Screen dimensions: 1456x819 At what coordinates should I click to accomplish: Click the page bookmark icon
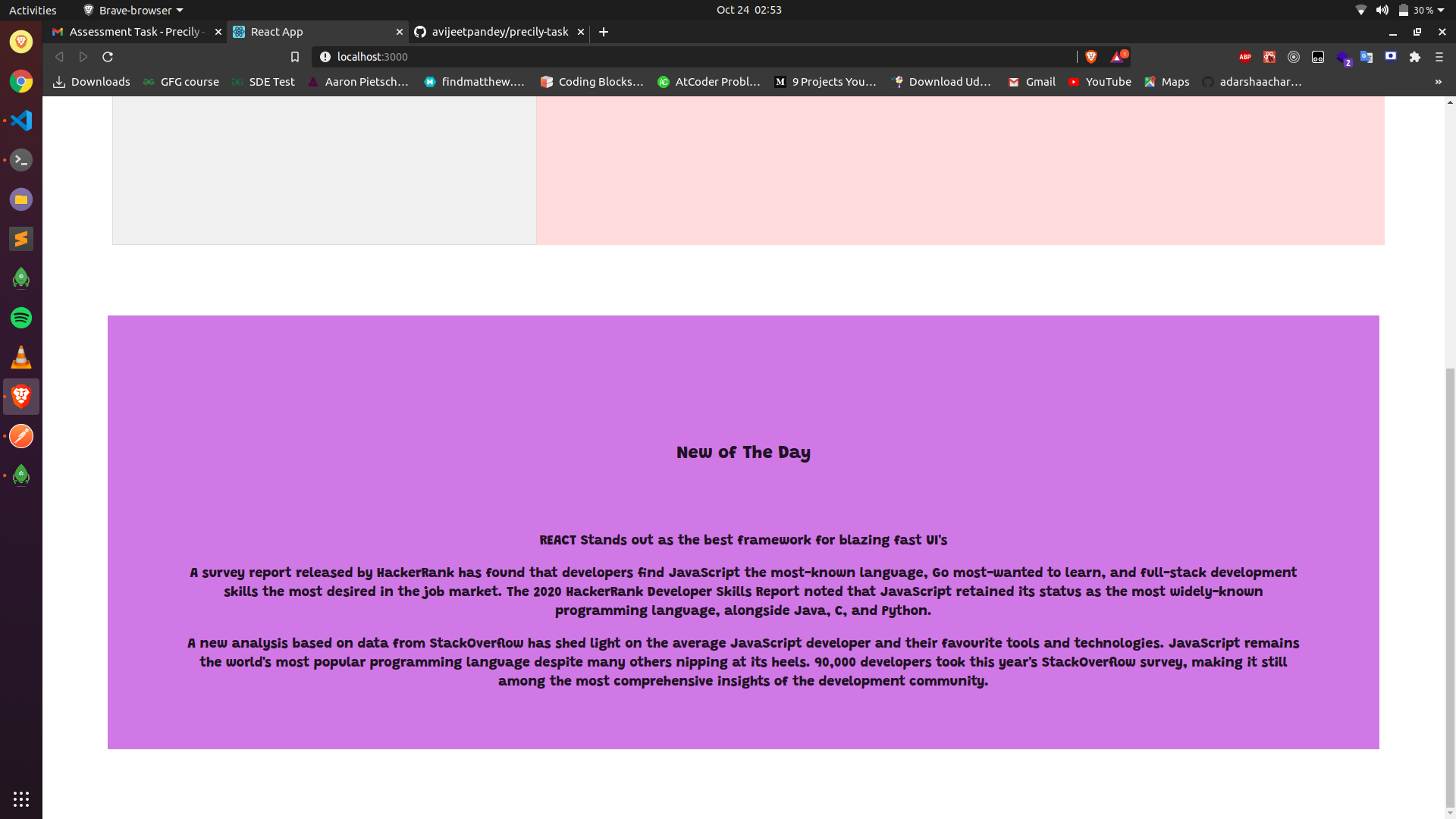coord(295,57)
